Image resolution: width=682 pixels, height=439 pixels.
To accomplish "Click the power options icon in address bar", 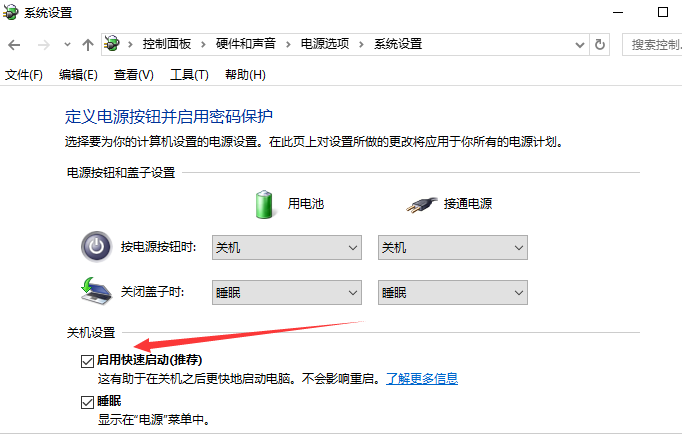I will point(112,44).
